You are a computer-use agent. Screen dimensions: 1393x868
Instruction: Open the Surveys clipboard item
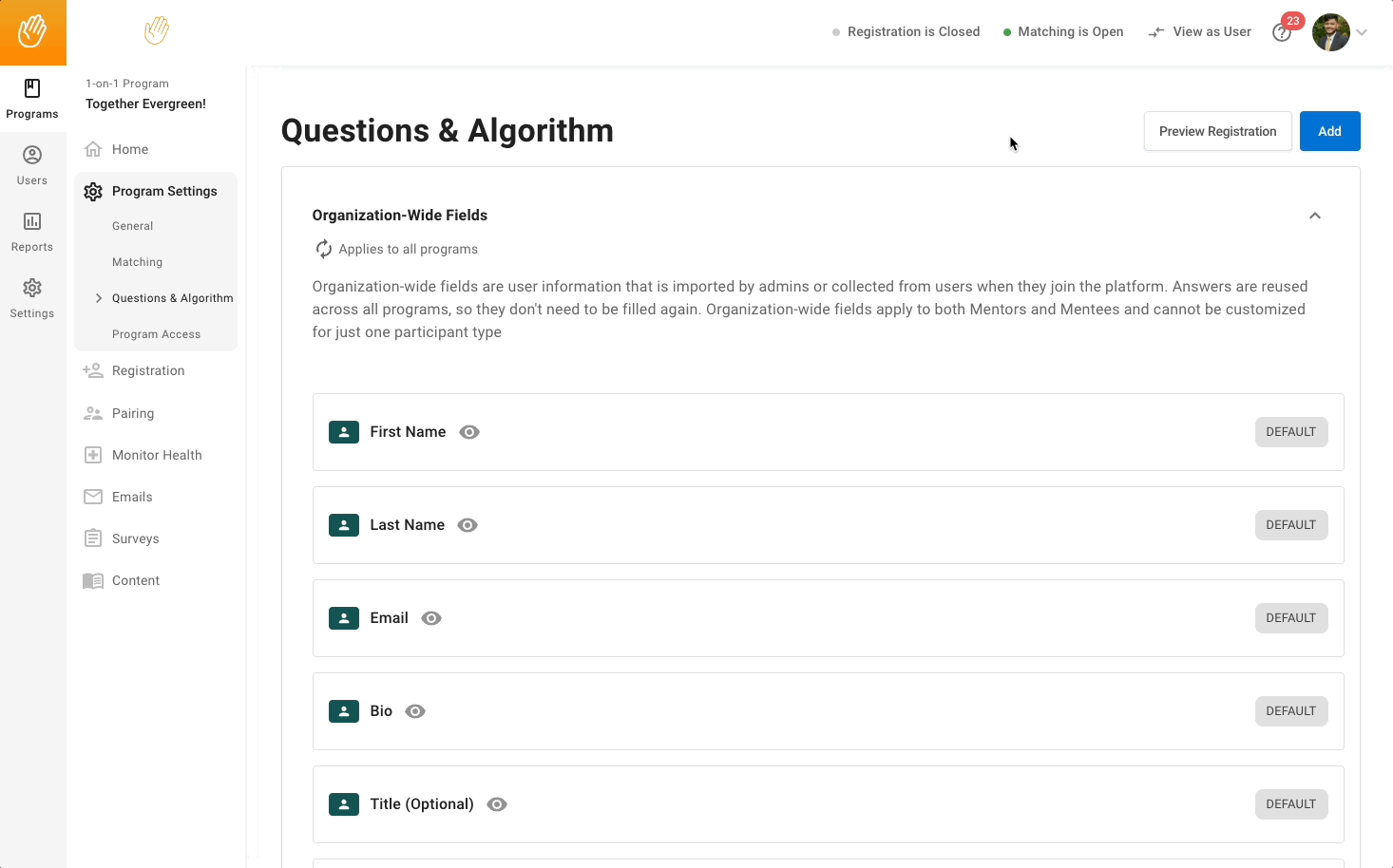(x=135, y=538)
